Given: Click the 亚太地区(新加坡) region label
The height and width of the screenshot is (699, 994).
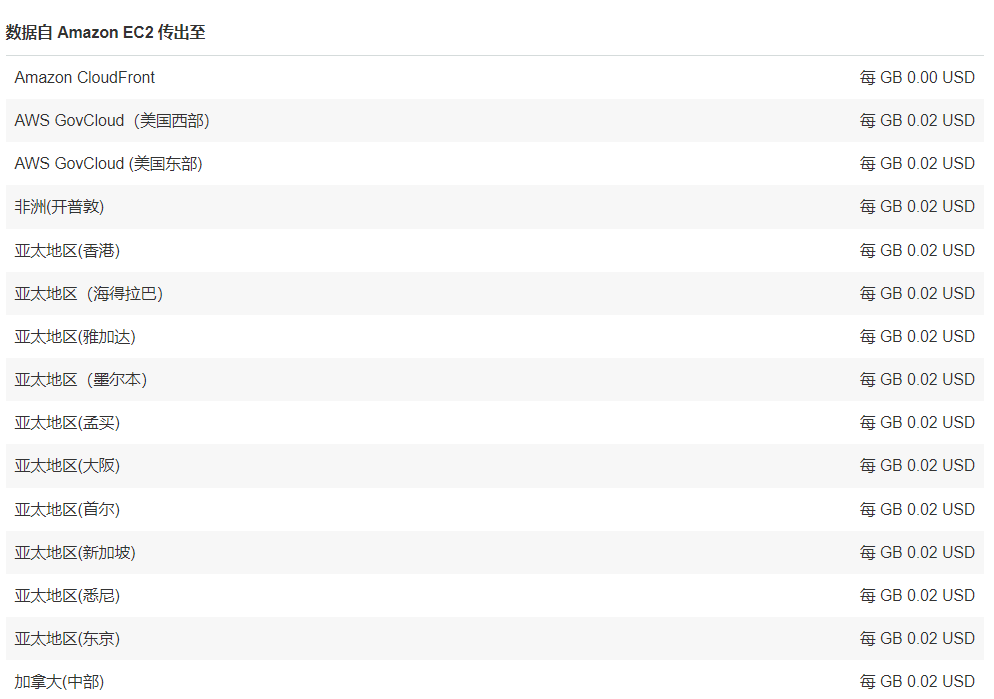Looking at the screenshot, I should tap(75, 552).
